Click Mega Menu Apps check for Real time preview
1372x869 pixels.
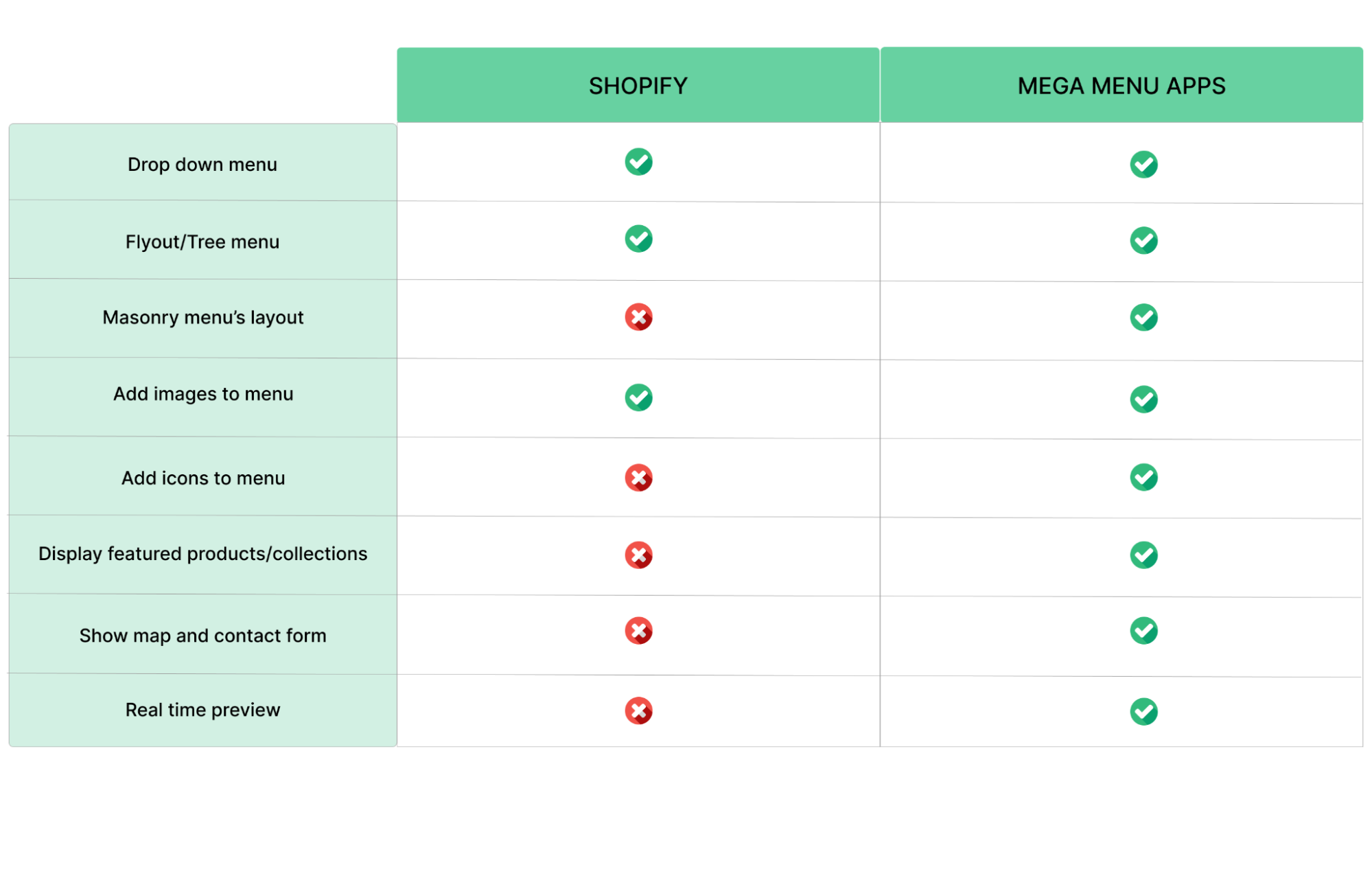click(1143, 711)
